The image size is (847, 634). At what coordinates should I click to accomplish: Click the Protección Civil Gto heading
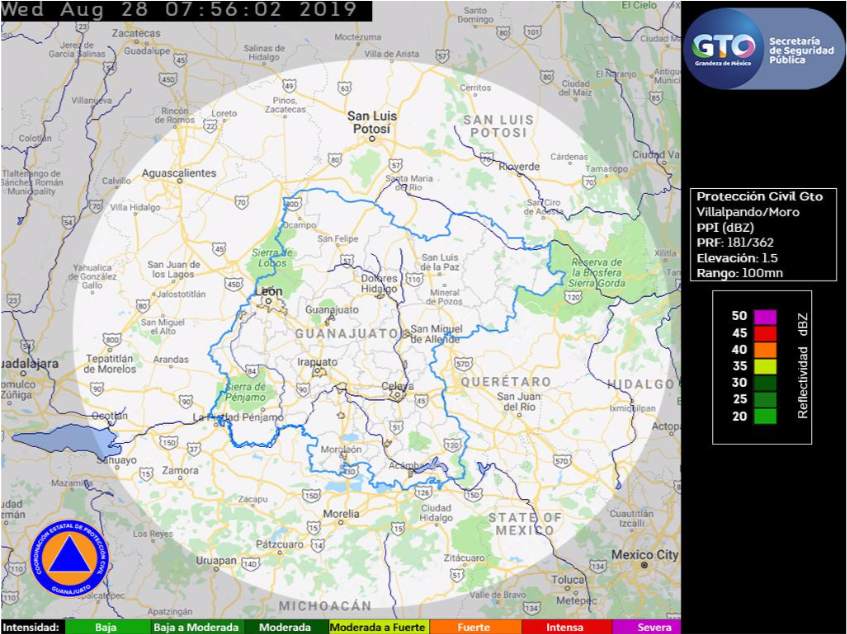pos(759,197)
